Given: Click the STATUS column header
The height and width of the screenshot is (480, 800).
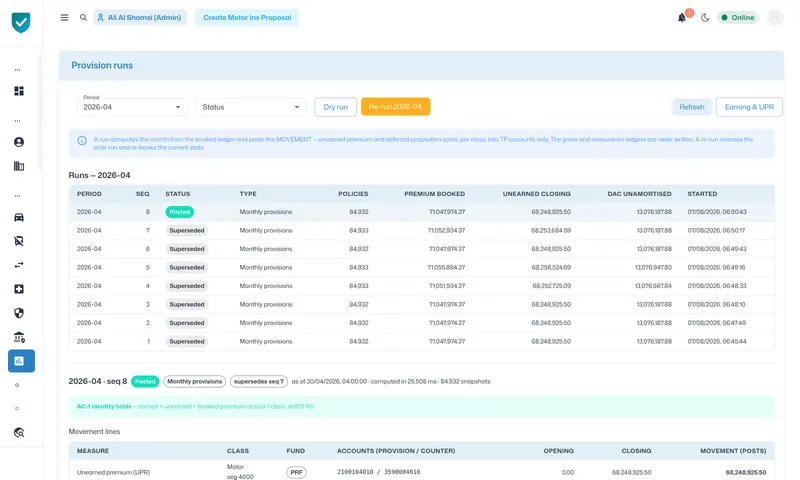Looking at the screenshot, I should (178, 194).
